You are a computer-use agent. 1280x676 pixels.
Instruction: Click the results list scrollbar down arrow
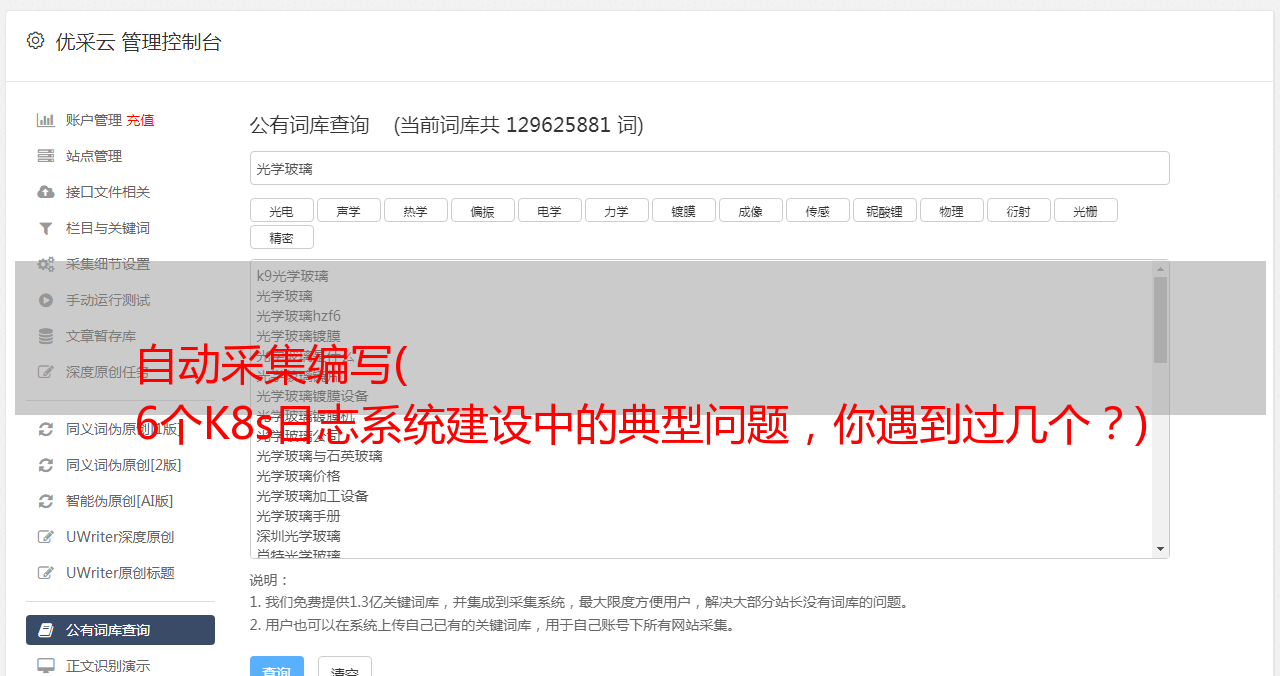(x=1160, y=549)
